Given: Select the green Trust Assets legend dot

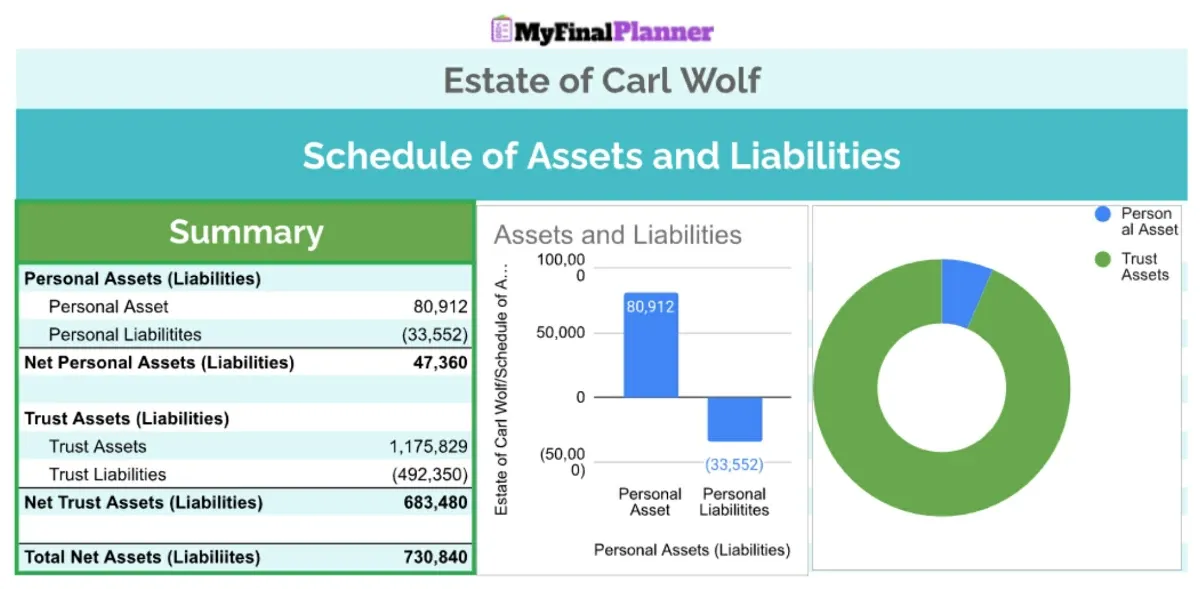Looking at the screenshot, I should point(1103,259).
